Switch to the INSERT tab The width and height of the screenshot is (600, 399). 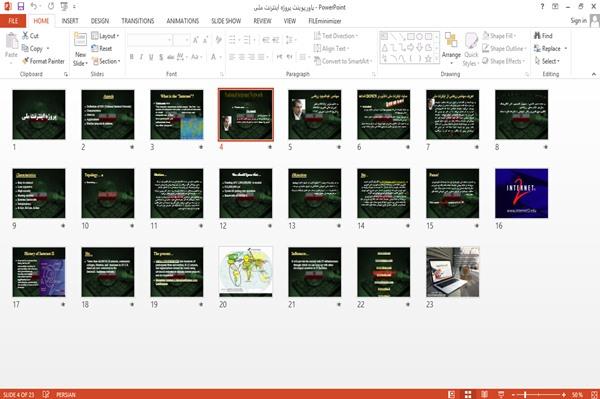(70, 21)
